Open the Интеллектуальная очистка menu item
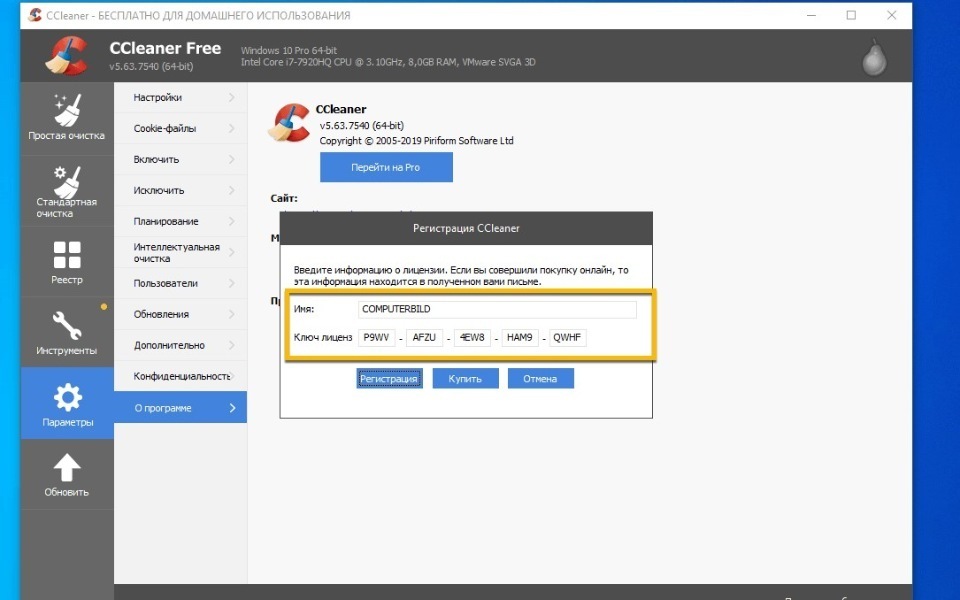The width and height of the screenshot is (960, 600). pos(181,252)
